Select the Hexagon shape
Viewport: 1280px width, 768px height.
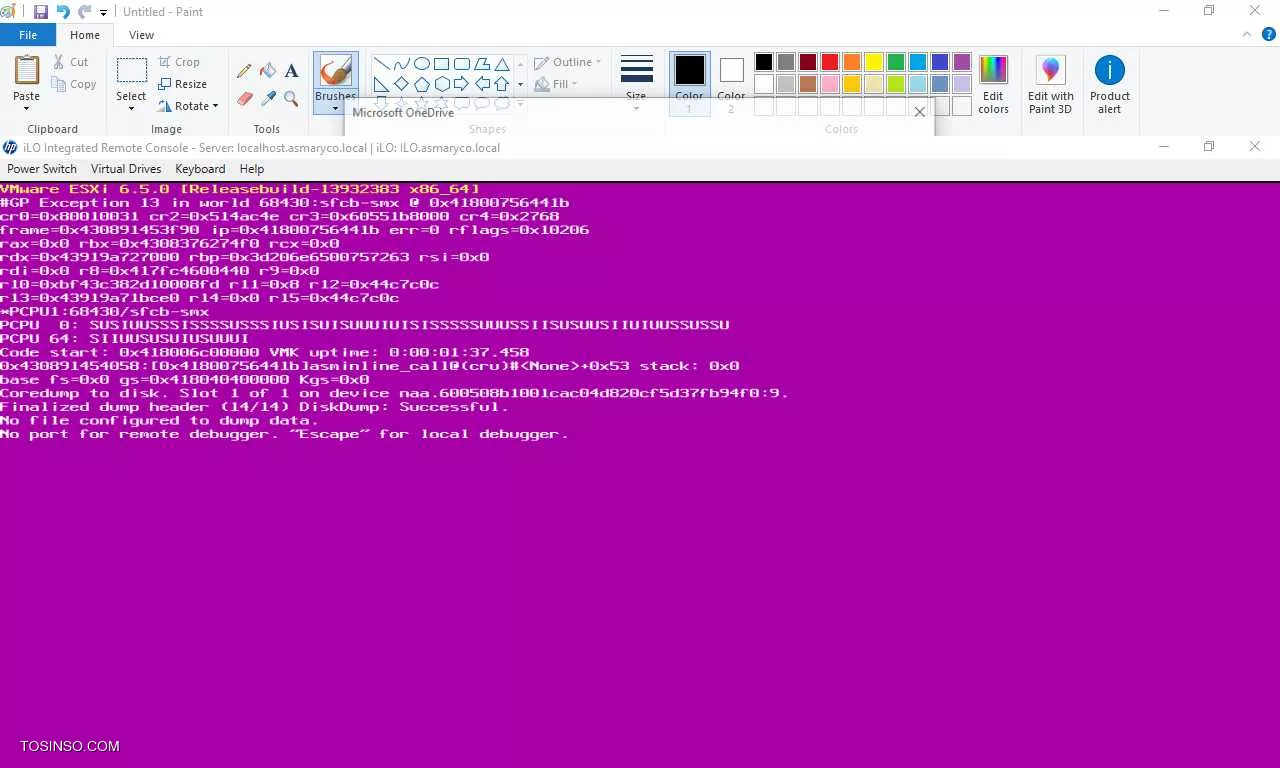[x=442, y=84]
